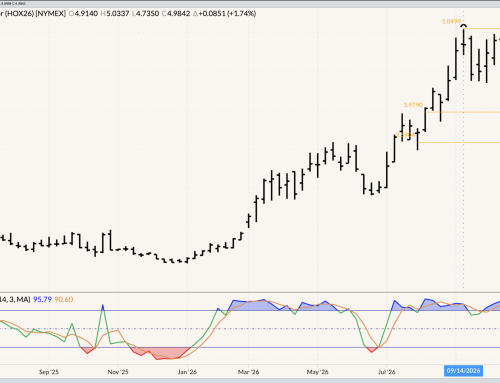Click the 09/14/2026 date marker
This screenshot has height=383, width=500.
point(463,371)
